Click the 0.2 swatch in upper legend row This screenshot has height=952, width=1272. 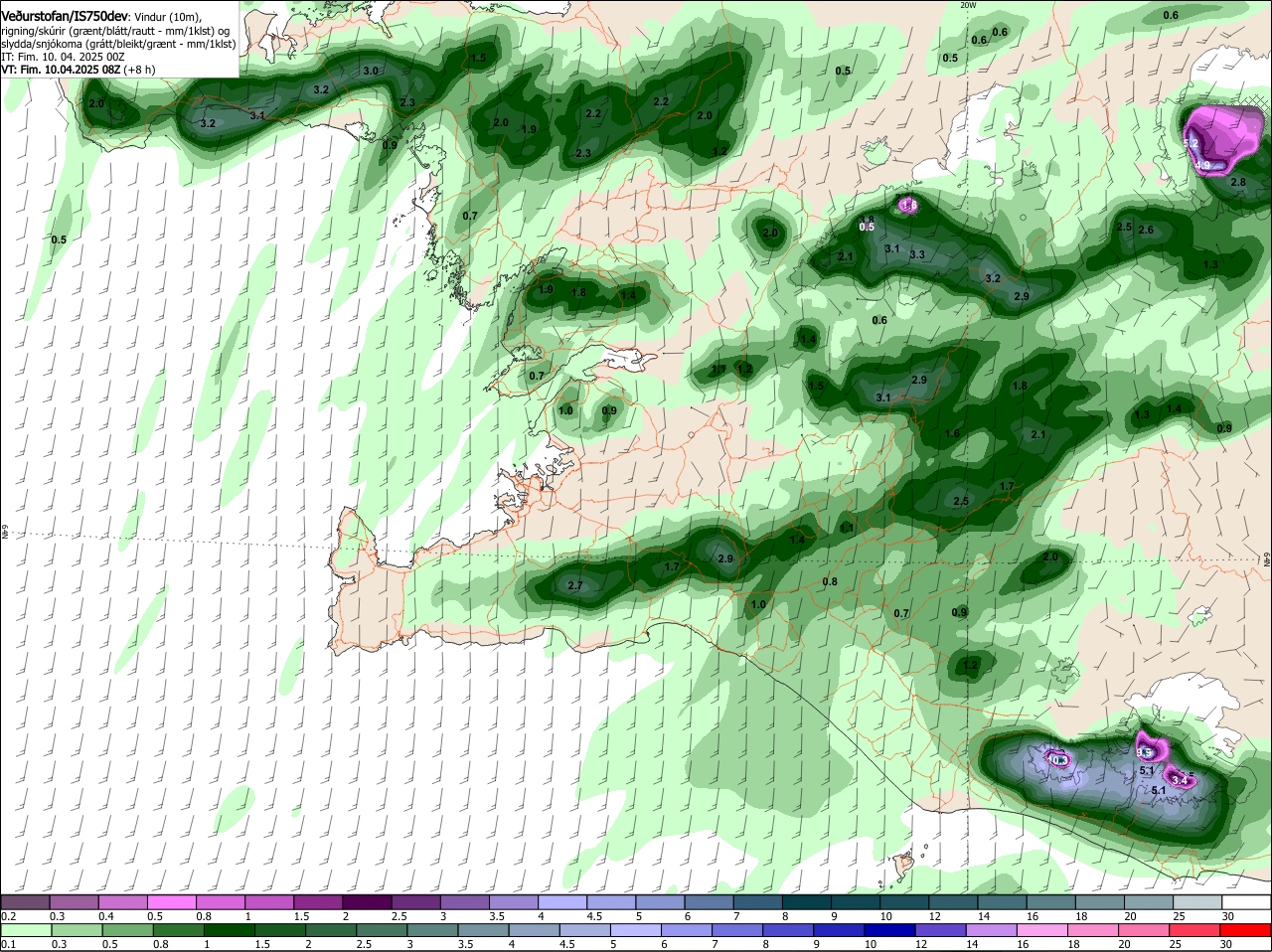(x=25, y=901)
